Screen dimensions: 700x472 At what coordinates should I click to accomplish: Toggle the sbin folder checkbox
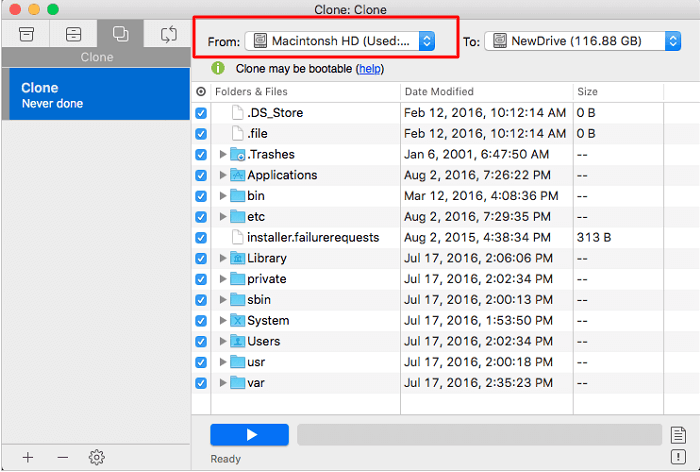(201, 300)
